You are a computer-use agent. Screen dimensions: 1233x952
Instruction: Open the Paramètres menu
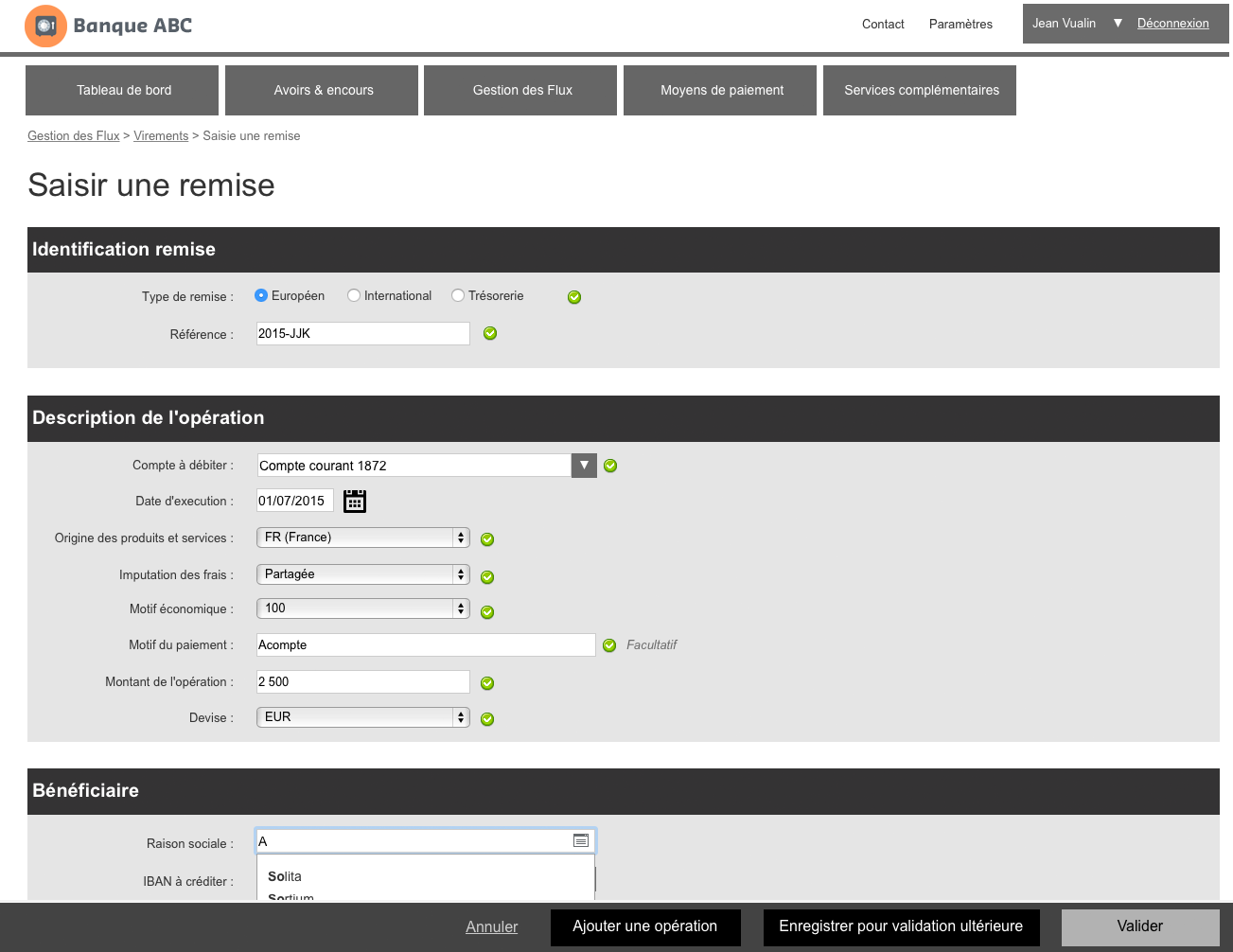point(960,25)
